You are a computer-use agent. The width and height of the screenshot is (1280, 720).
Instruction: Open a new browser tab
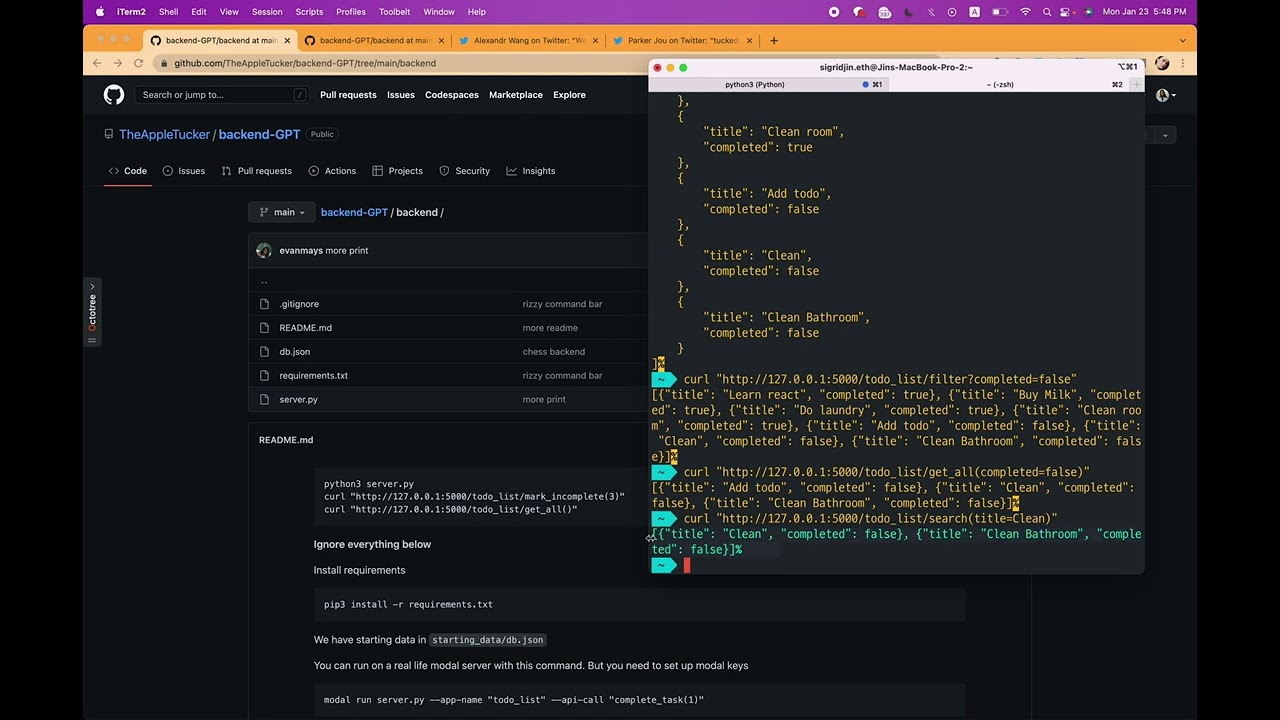click(774, 41)
